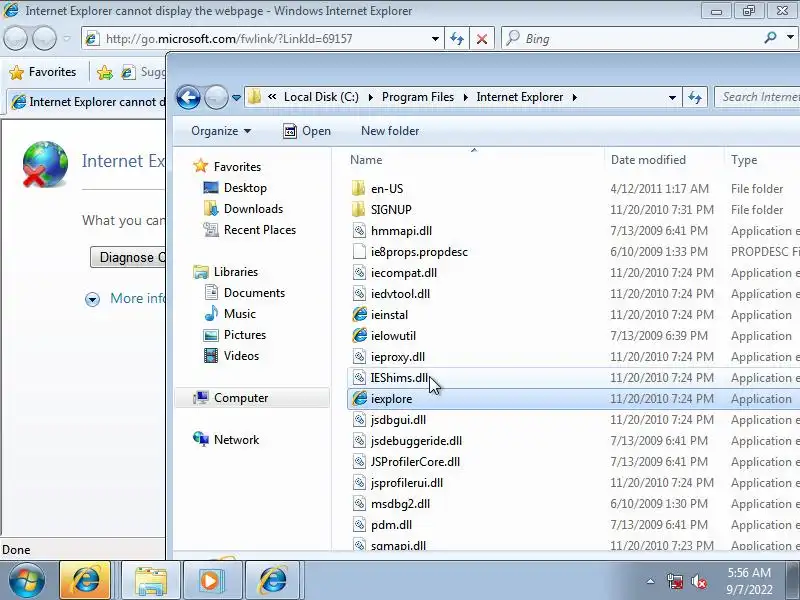The width and height of the screenshot is (800, 600).
Task: Select pdm.dll file name
Action: point(391,524)
